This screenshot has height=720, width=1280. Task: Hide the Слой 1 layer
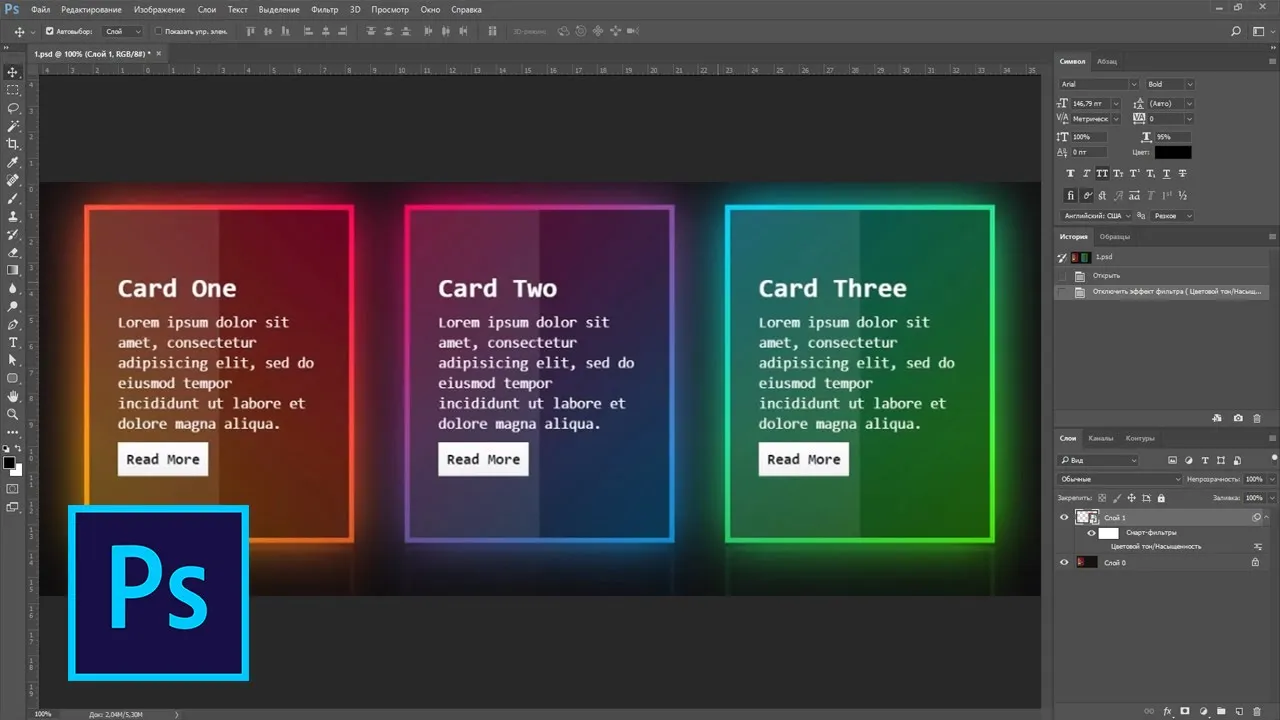click(1064, 517)
